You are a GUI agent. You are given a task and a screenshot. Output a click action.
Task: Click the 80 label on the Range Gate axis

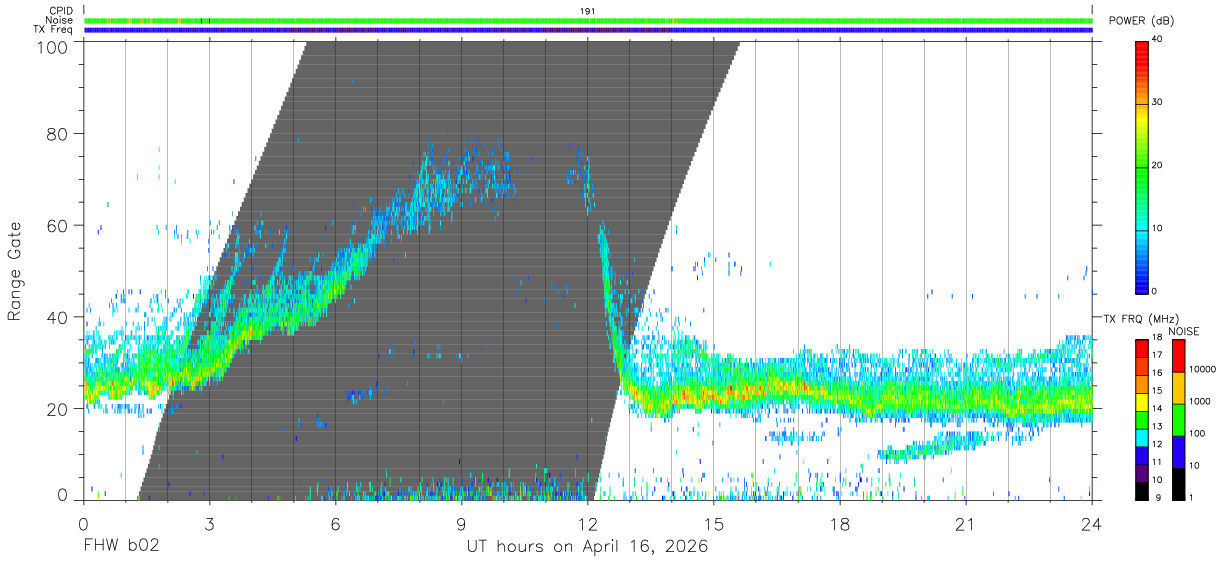[57, 134]
